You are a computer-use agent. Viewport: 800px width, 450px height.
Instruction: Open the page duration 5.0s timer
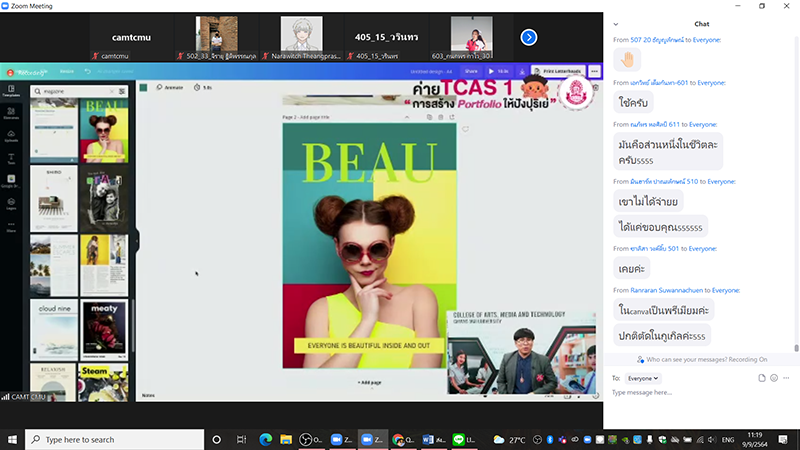(x=203, y=87)
